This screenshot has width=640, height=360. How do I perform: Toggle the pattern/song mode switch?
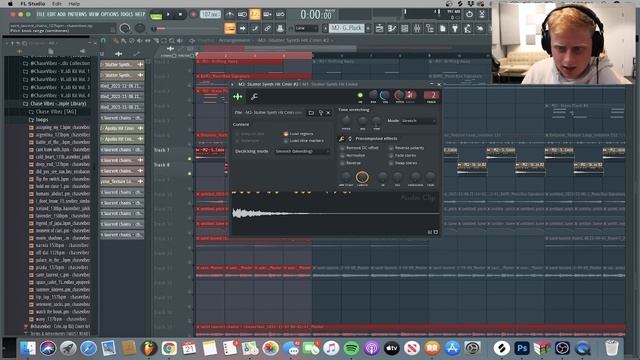pos(156,15)
